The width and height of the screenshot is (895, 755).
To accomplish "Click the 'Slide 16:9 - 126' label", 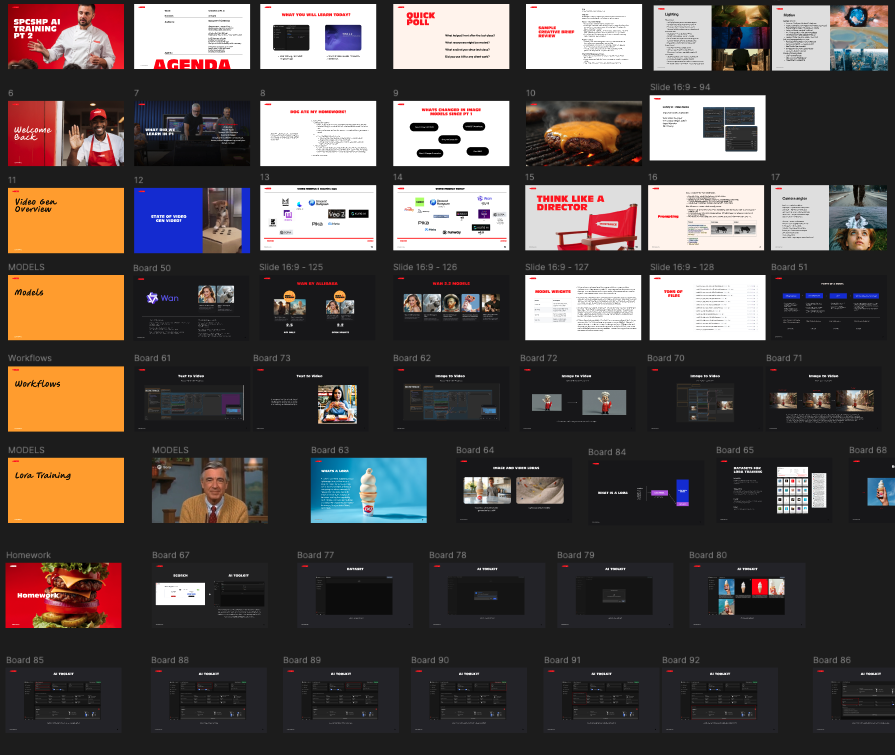I will pos(425,267).
